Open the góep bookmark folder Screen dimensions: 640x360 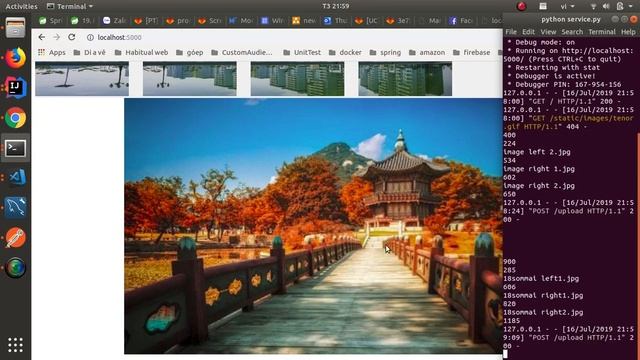tap(190, 52)
